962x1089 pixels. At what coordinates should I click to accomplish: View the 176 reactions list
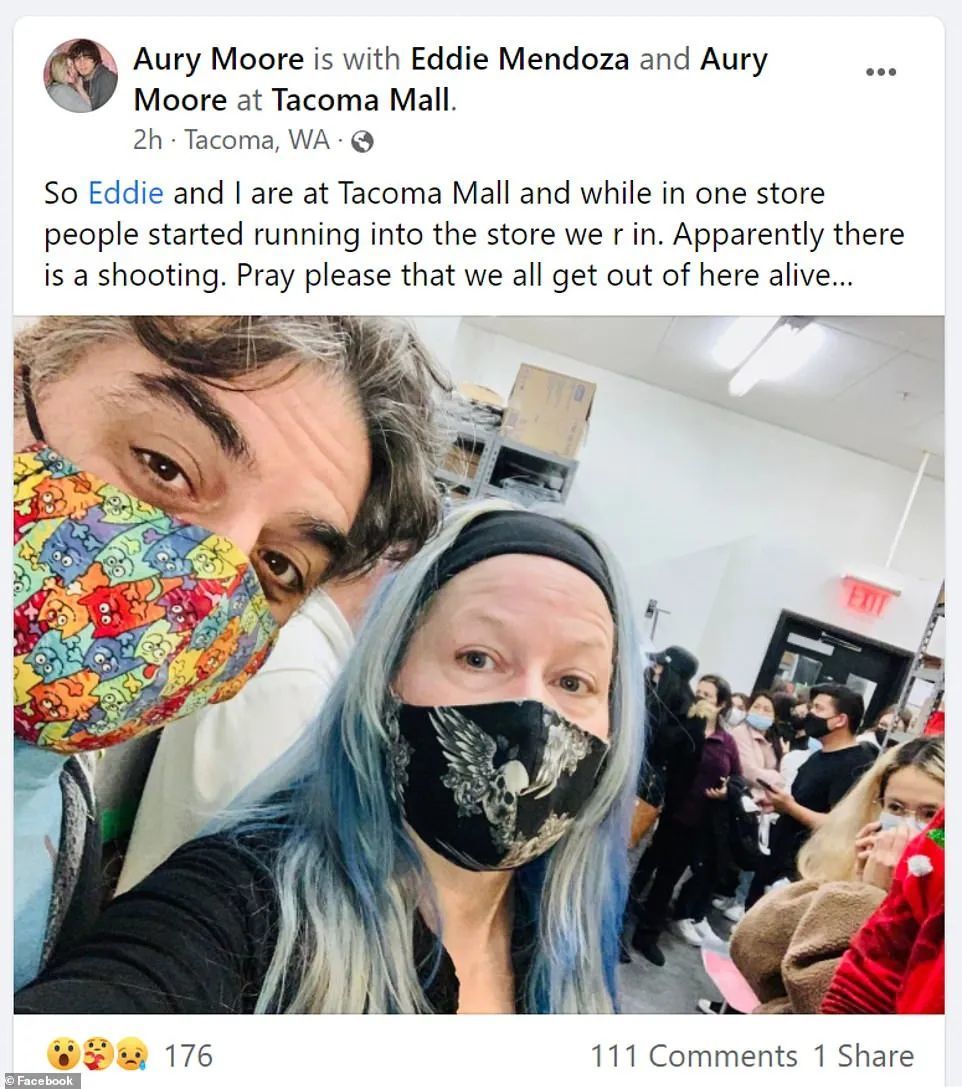188,1055
